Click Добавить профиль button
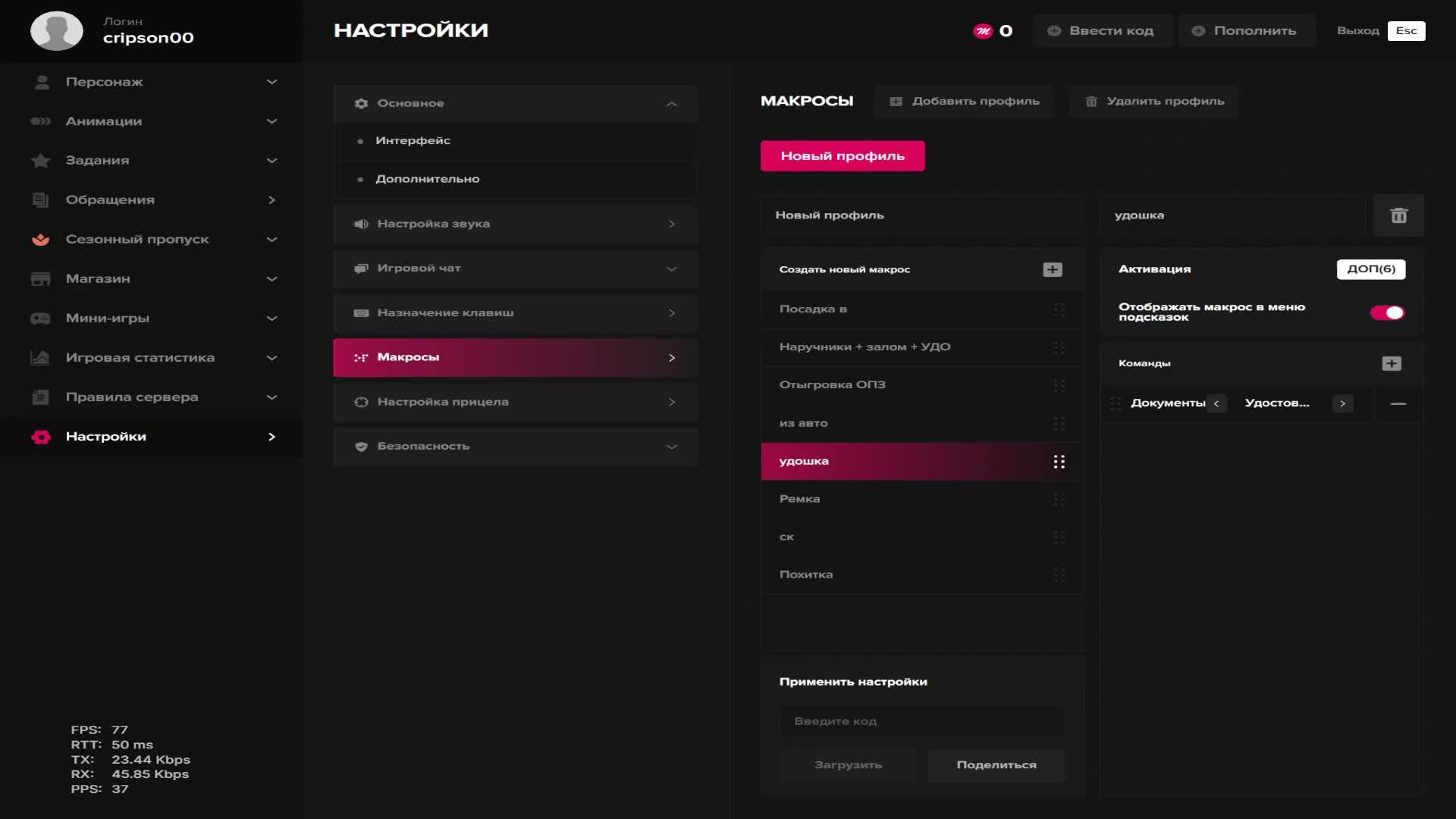 point(963,101)
